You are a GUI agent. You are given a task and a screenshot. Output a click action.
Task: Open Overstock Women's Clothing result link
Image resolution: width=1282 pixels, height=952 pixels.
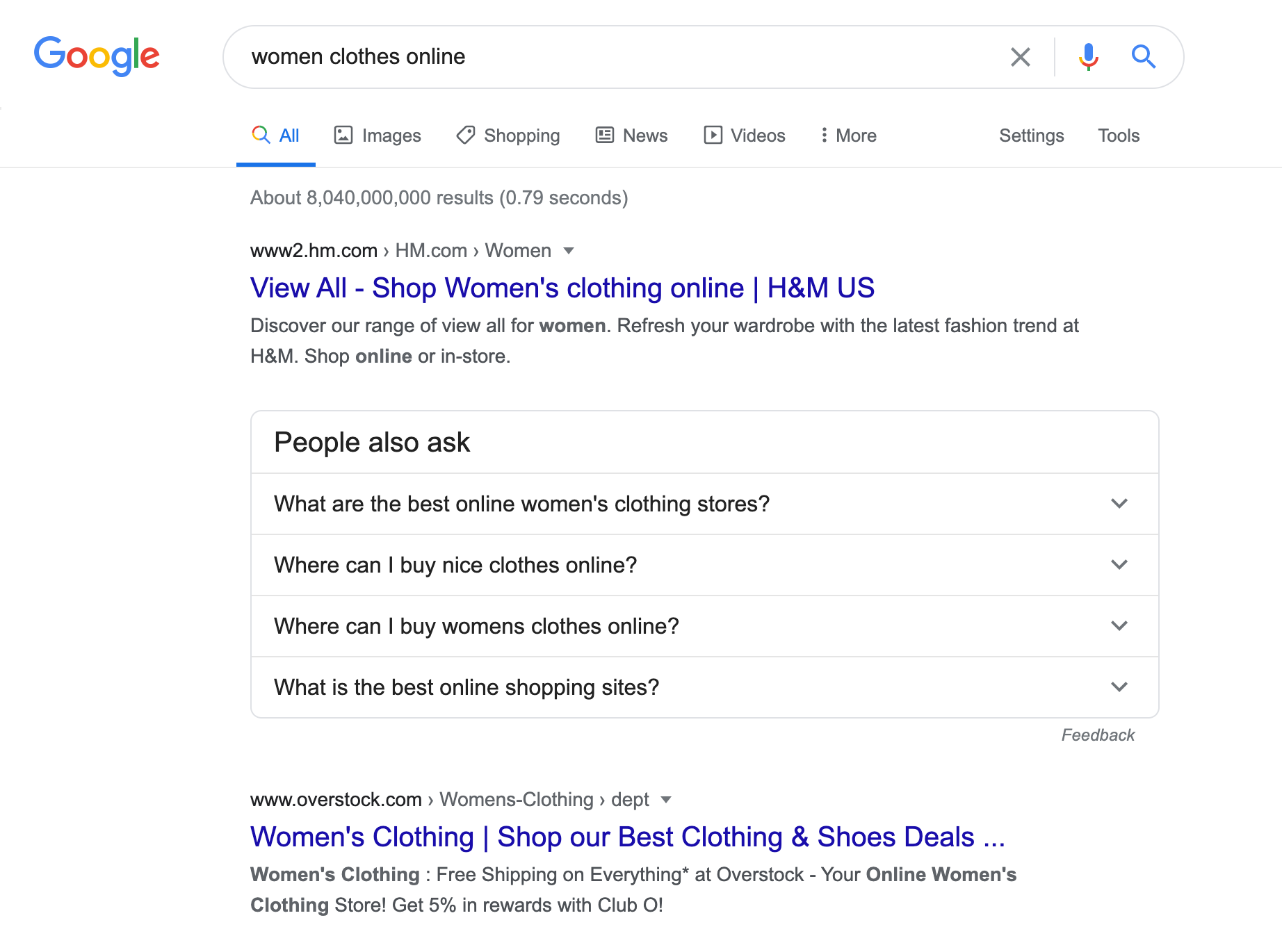(627, 837)
